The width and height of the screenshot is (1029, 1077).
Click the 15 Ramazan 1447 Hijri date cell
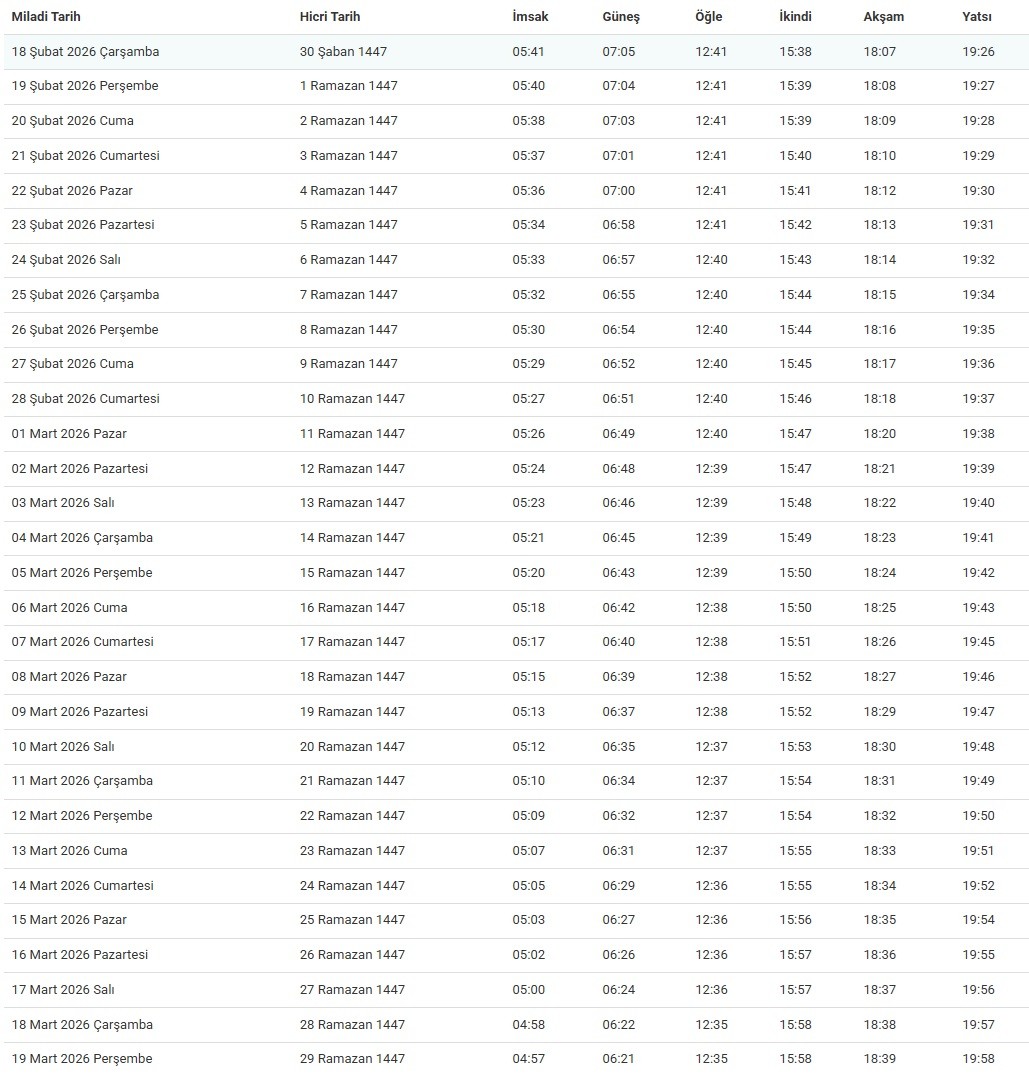click(x=352, y=573)
